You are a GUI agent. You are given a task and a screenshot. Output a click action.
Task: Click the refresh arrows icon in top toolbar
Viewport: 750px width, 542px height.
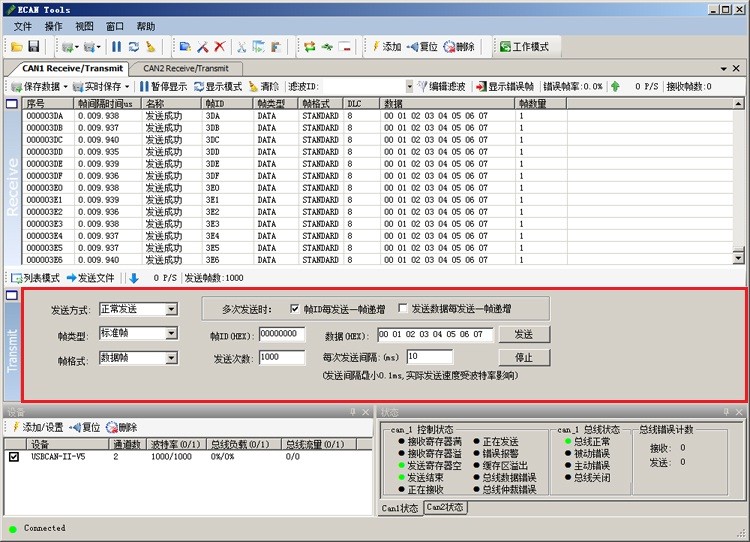tap(133, 46)
